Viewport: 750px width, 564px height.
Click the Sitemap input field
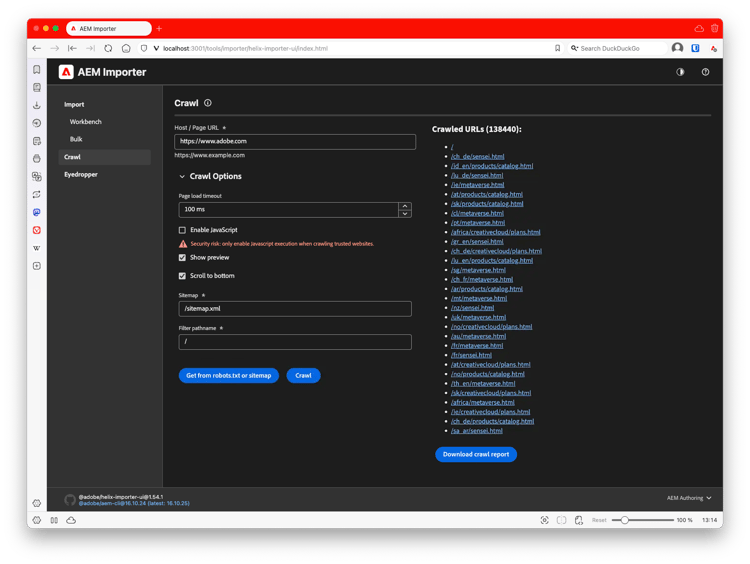295,309
